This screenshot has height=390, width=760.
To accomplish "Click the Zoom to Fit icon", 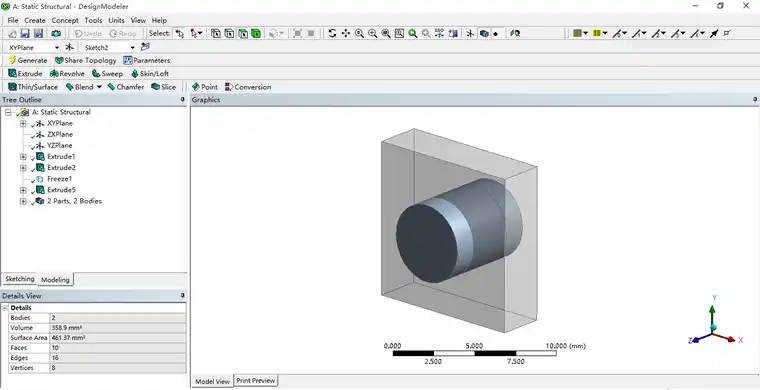I will (386, 33).
